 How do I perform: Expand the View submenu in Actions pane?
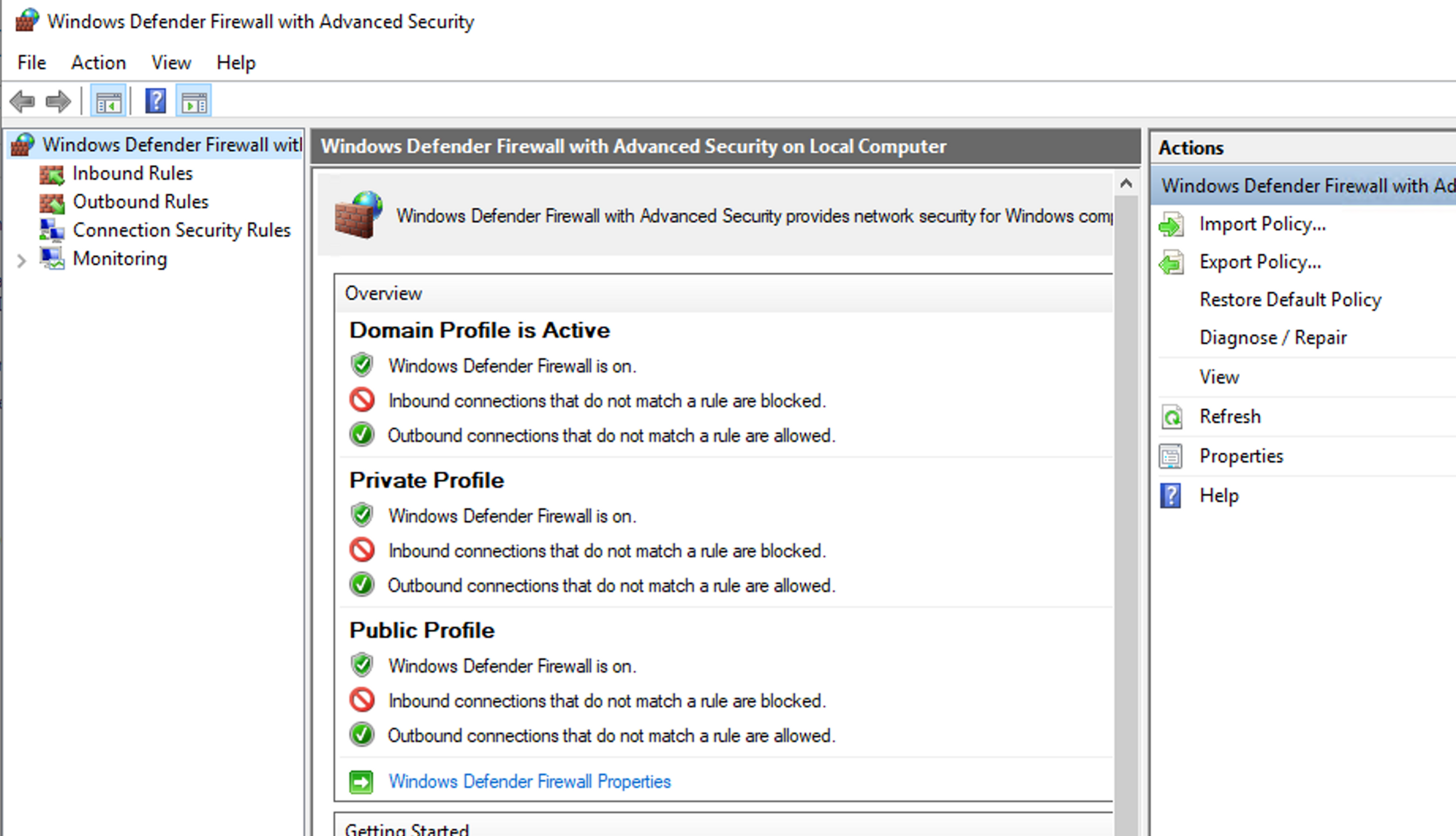1219,377
